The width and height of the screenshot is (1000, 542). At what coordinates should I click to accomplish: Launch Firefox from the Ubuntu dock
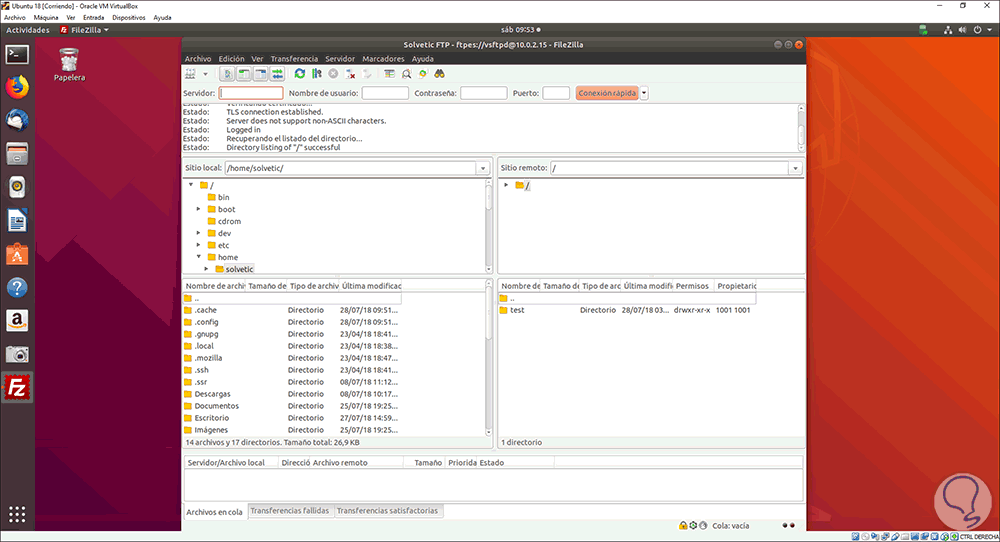17,87
